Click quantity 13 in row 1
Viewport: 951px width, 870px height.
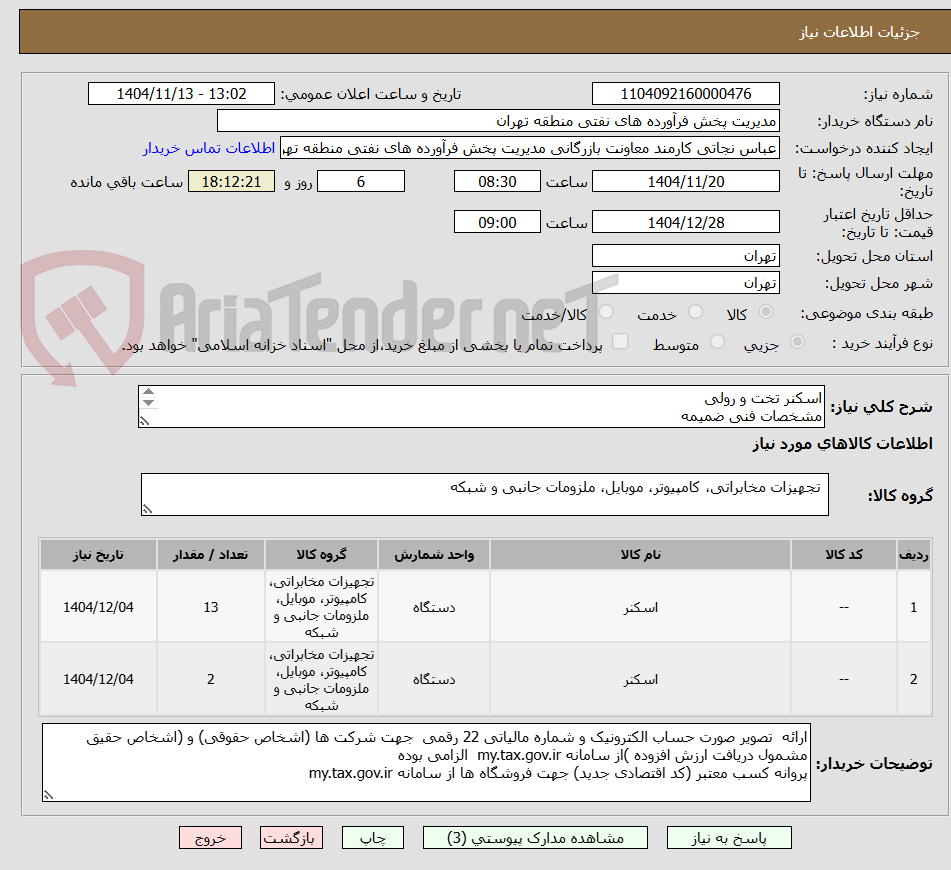210,607
